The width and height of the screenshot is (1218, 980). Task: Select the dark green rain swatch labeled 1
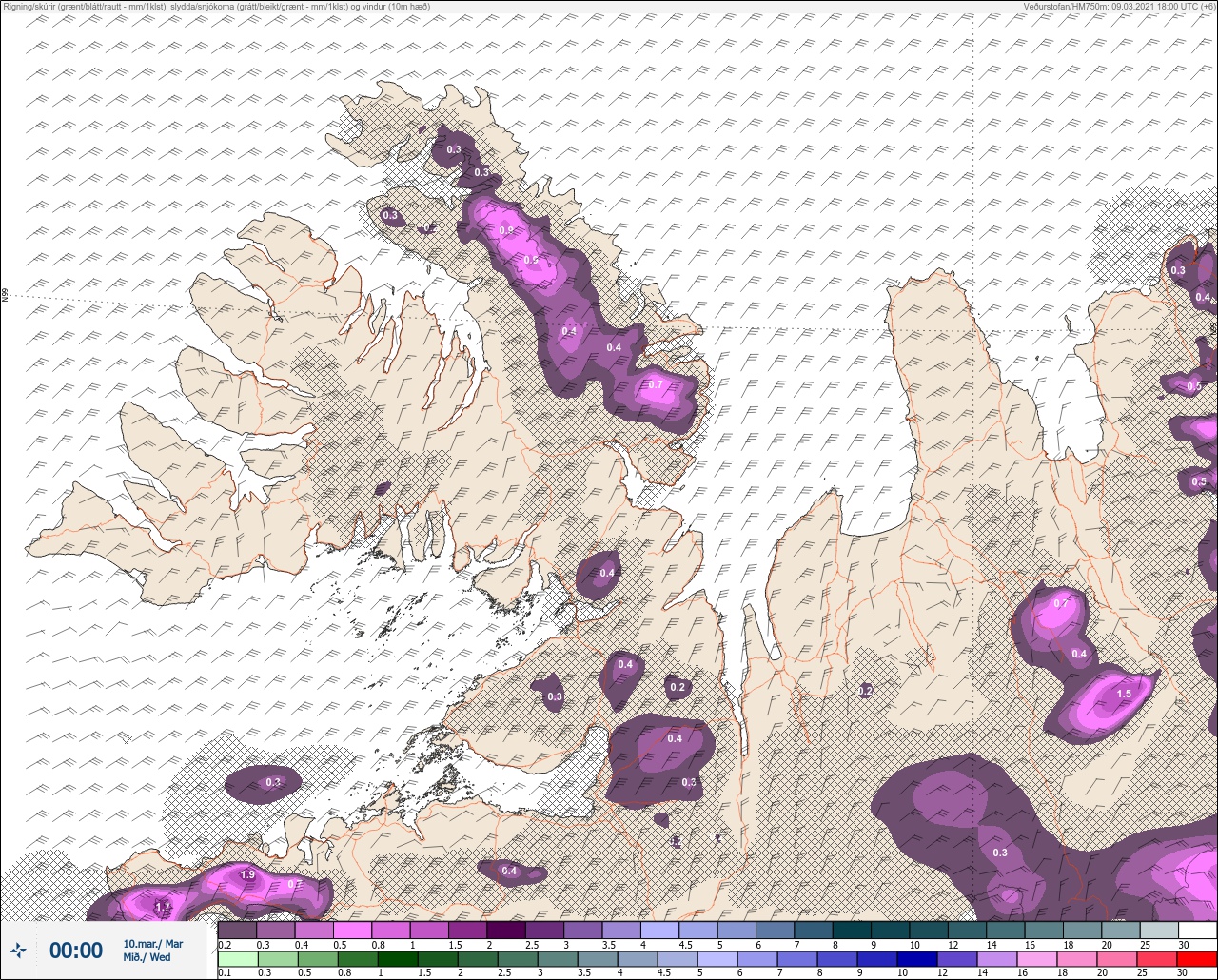point(397,959)
